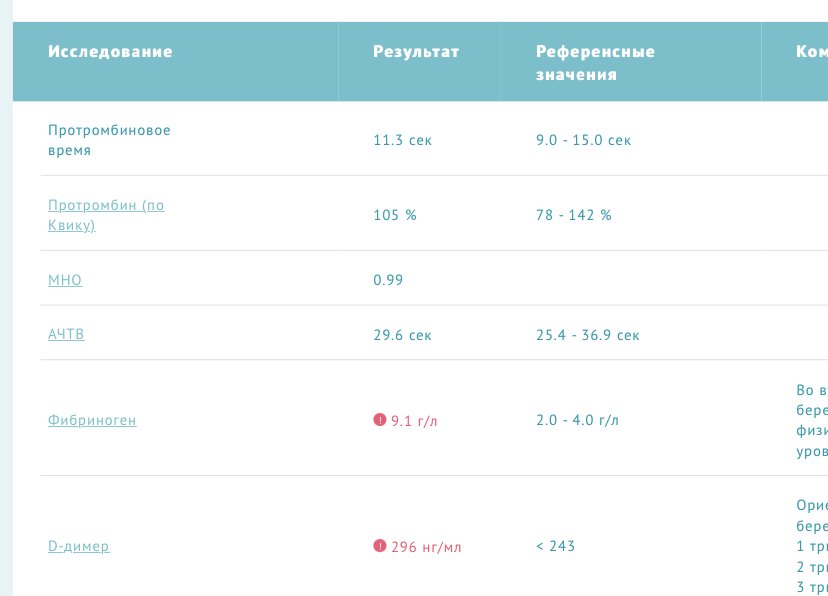Open the АЧТВ link
The height and width of the screenshot is (596, 828).
pyautogui.click(x=66, y=334)
